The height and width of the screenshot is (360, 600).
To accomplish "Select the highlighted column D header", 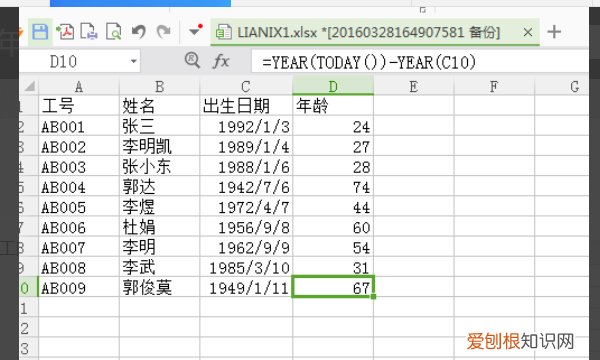I will pos(333,86).
